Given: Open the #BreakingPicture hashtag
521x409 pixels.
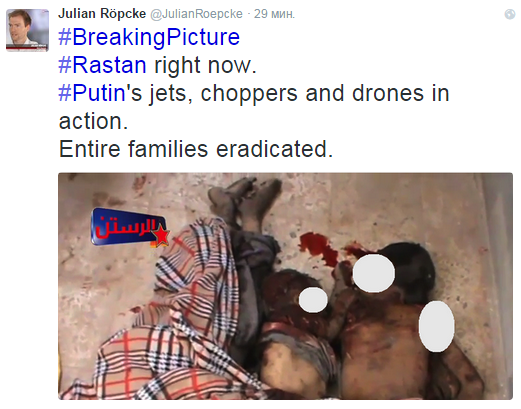Looking at the screenshot, I should click(x=149, y=37).
